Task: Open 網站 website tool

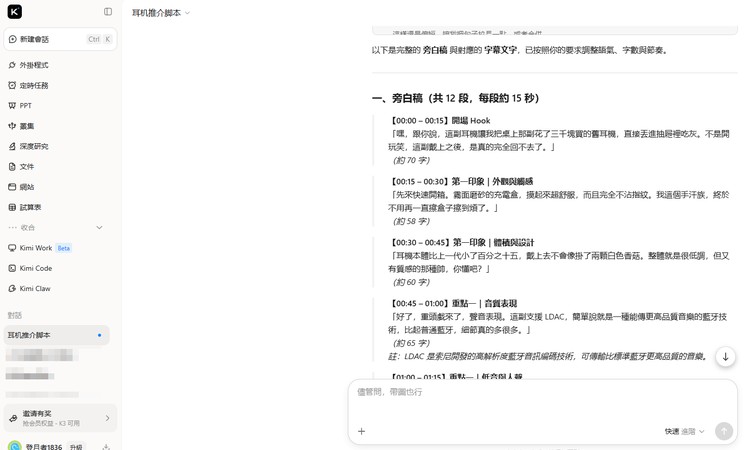Action: (60, 187)
